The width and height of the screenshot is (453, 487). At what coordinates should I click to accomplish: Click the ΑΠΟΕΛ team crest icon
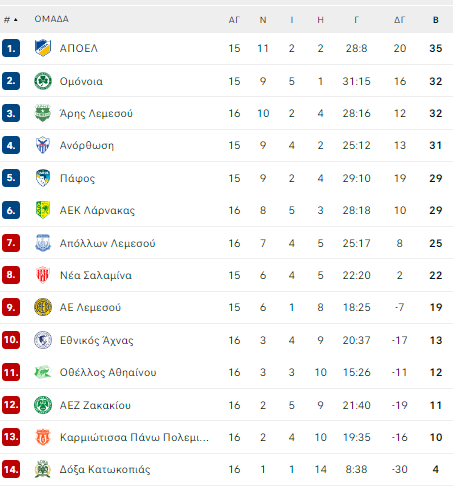(43, 48)
